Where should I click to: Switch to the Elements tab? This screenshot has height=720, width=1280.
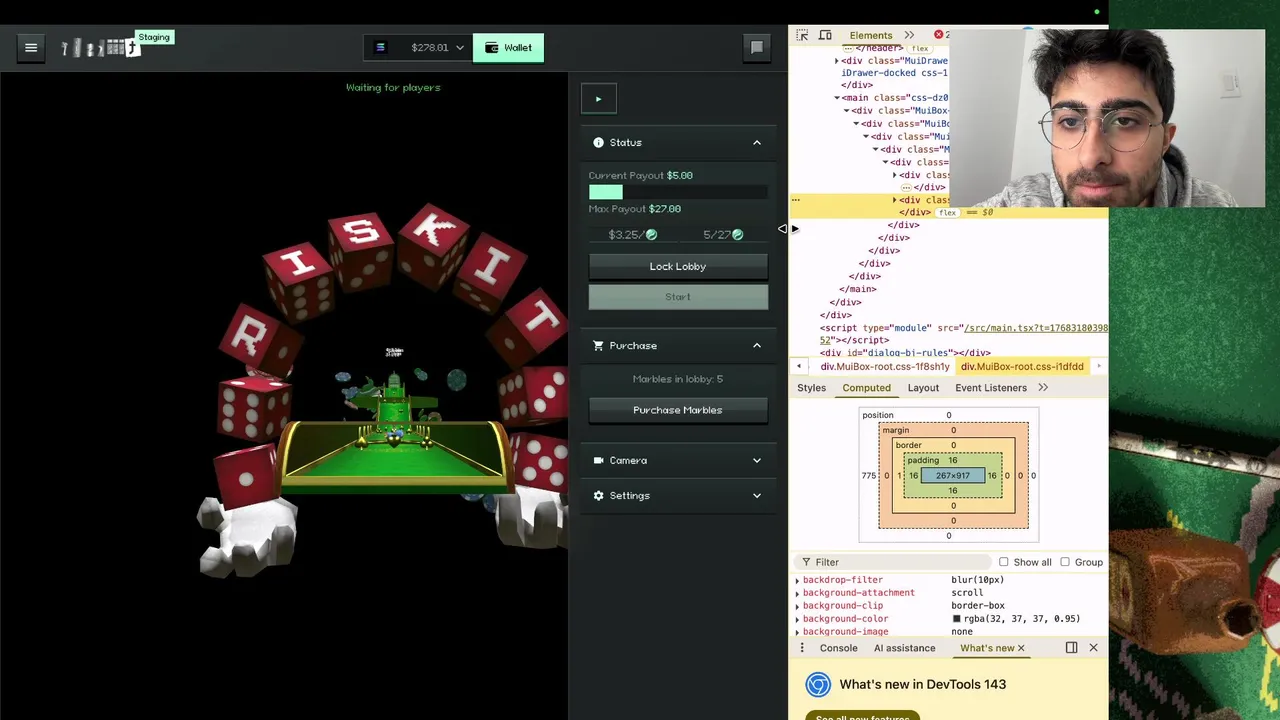click(870, 35)
